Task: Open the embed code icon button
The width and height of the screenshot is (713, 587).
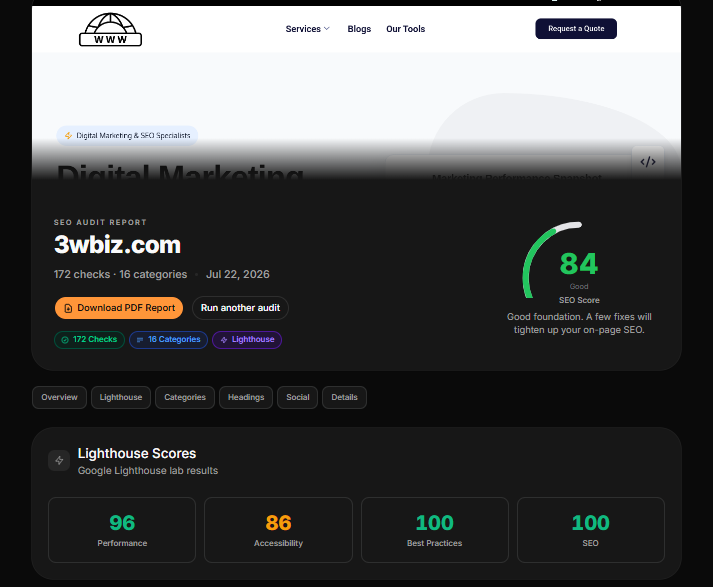Action: click(648, 162)
